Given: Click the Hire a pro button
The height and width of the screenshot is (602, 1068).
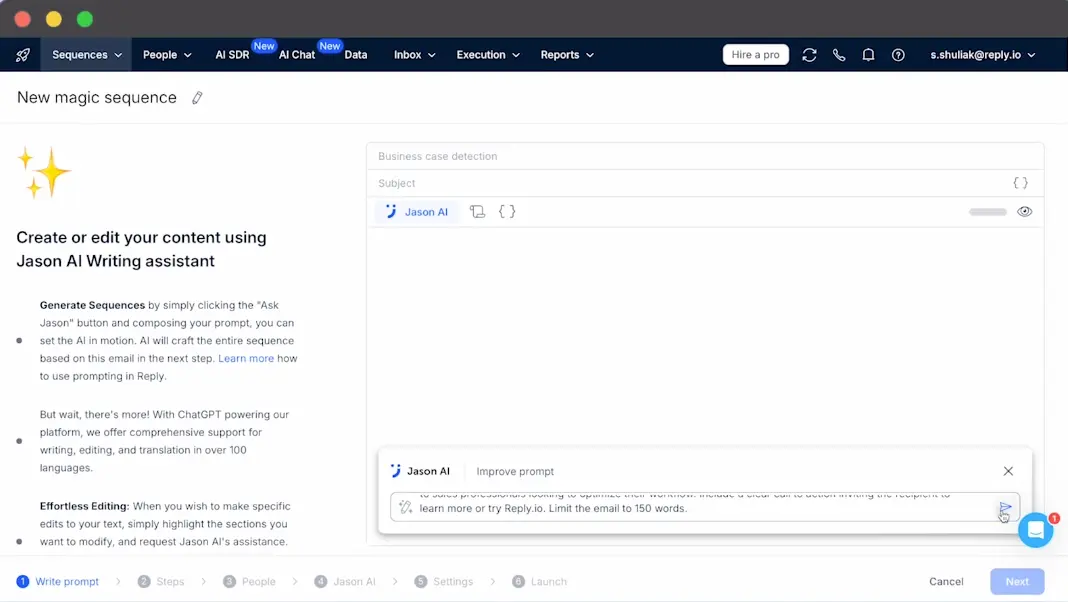Looking at the screenshot, I should [756, 54].
